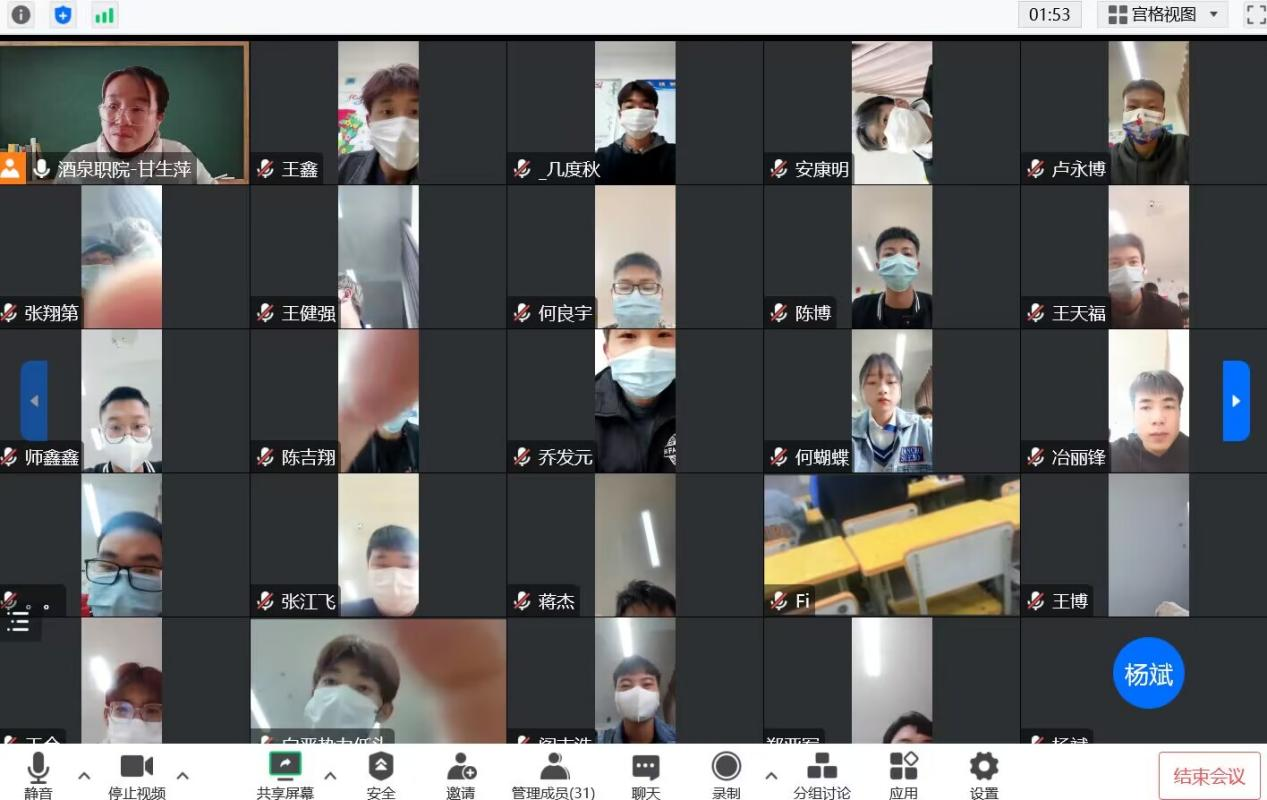Go to next page of participants
1267x800 pixels.
click(x=1236, y=401)
